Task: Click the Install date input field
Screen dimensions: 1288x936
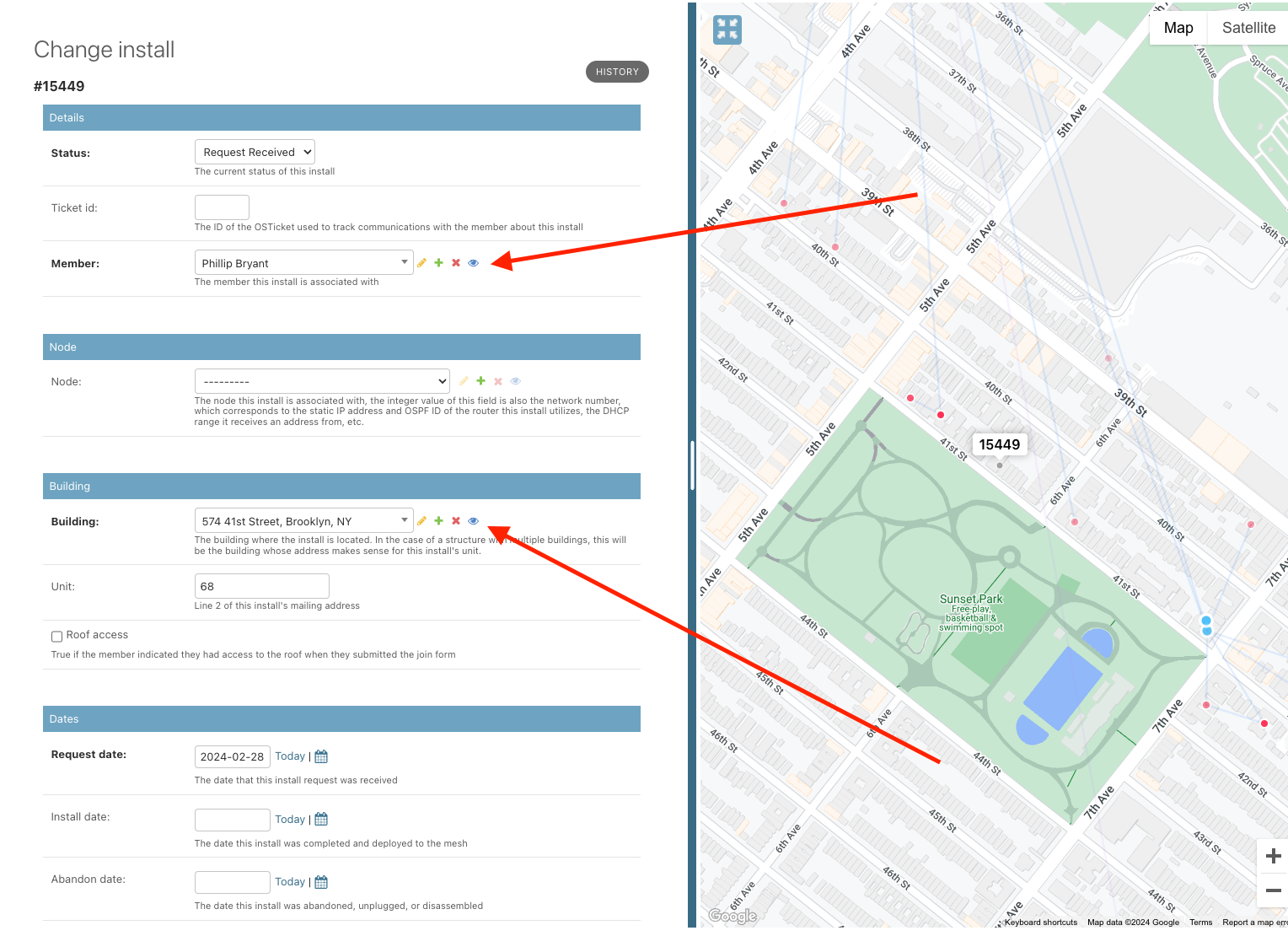Action: pos(232,820)
